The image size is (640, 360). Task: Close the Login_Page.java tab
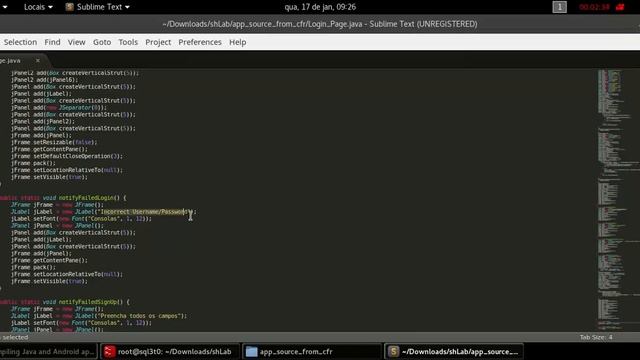38,60
